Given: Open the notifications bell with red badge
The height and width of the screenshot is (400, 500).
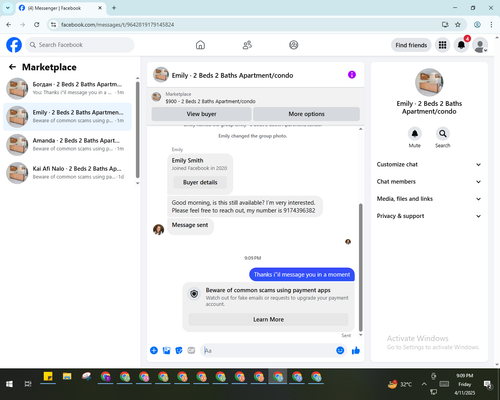Looking at the screenshot, I should pyautogui.click(x=461, y=45).
